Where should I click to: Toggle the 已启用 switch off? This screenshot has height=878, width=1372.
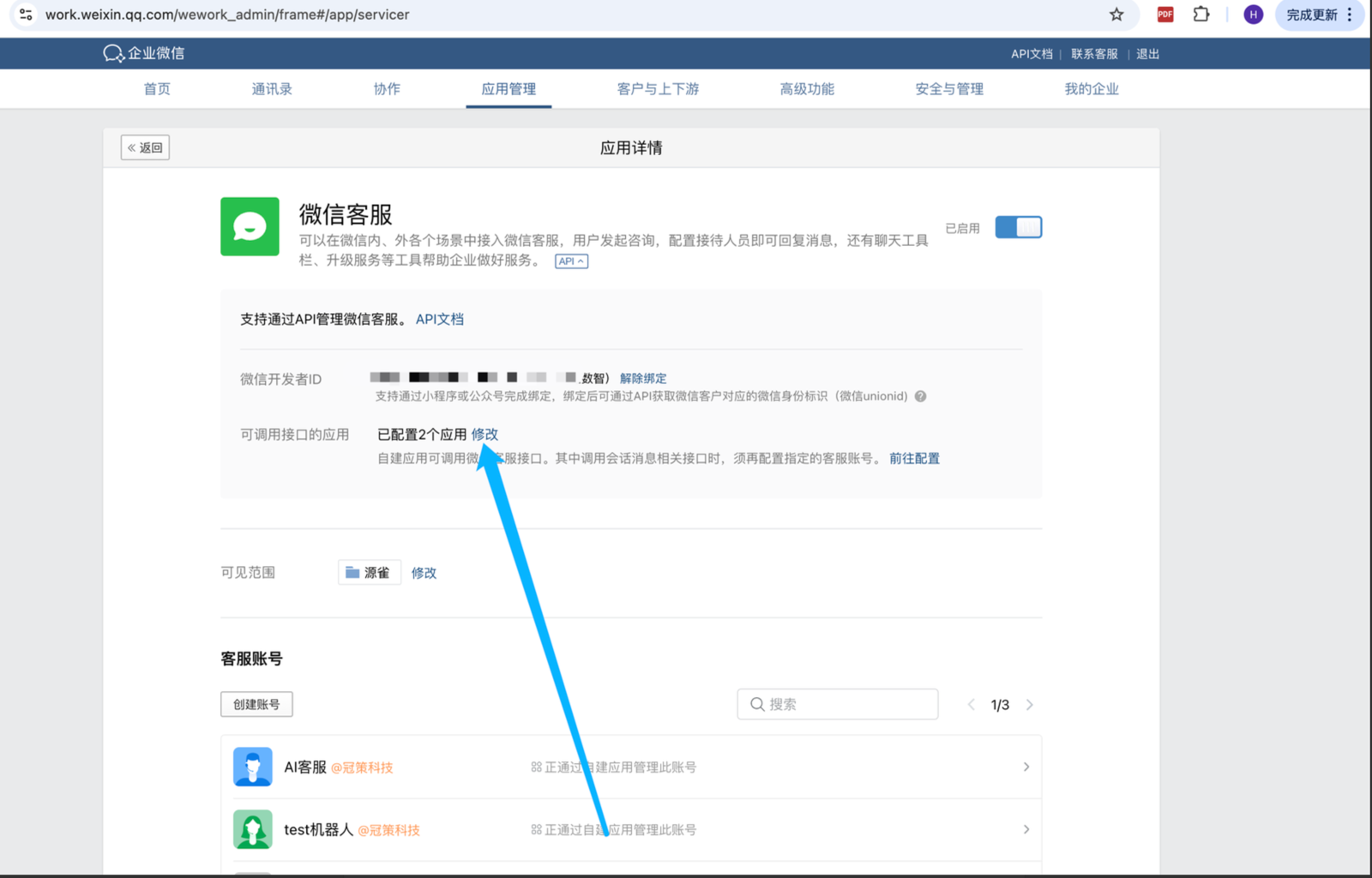pos(1019,227)
